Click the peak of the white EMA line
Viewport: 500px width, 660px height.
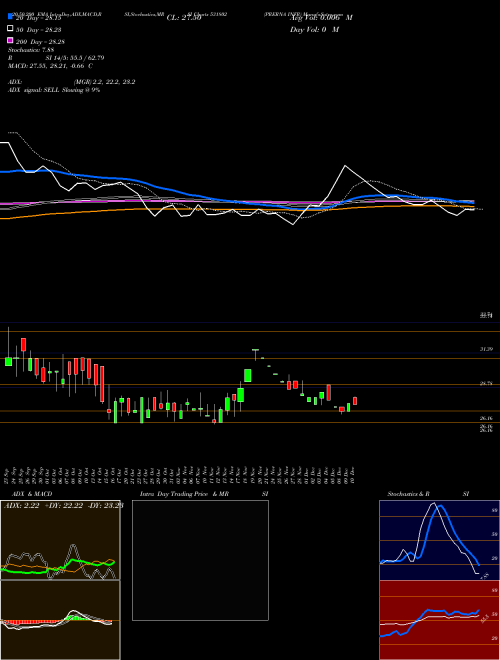pos(345,165)
